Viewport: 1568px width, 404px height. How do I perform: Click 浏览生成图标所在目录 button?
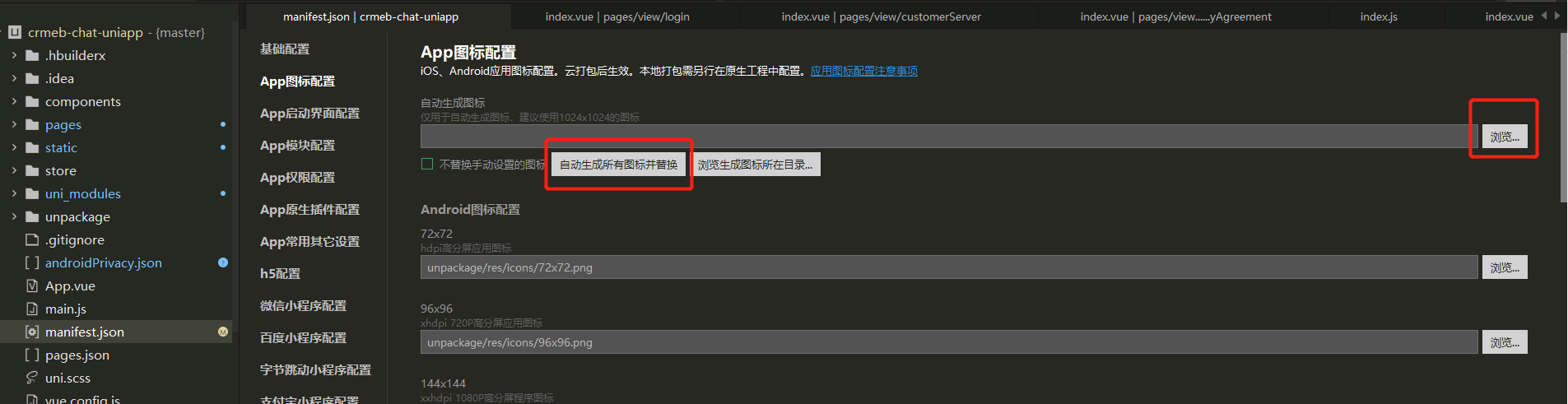pos(756,165)
